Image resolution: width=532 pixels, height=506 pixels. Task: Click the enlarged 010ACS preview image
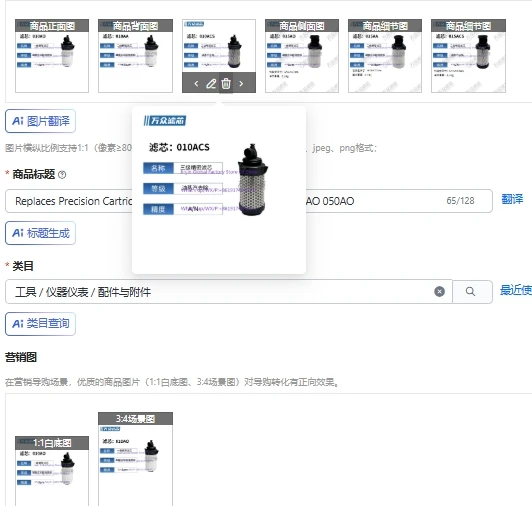[219, 190]
